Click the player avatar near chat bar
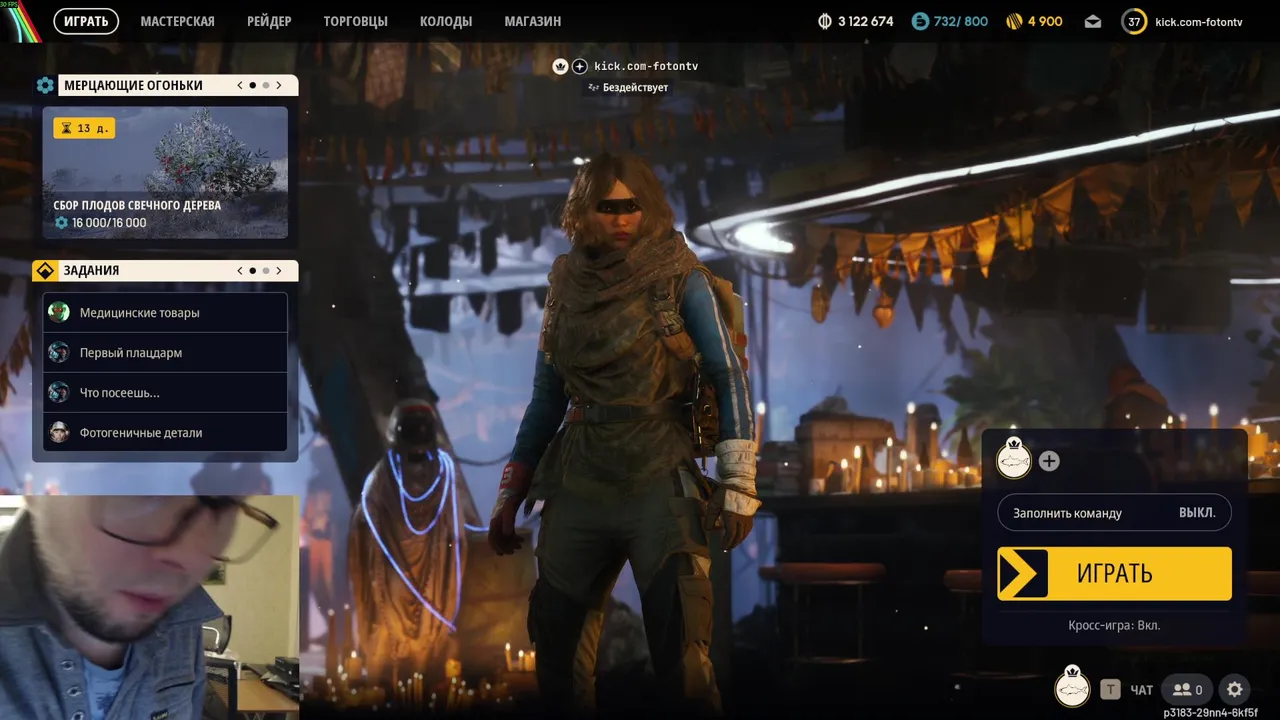1280x720 pixels. coord(1073,688)
